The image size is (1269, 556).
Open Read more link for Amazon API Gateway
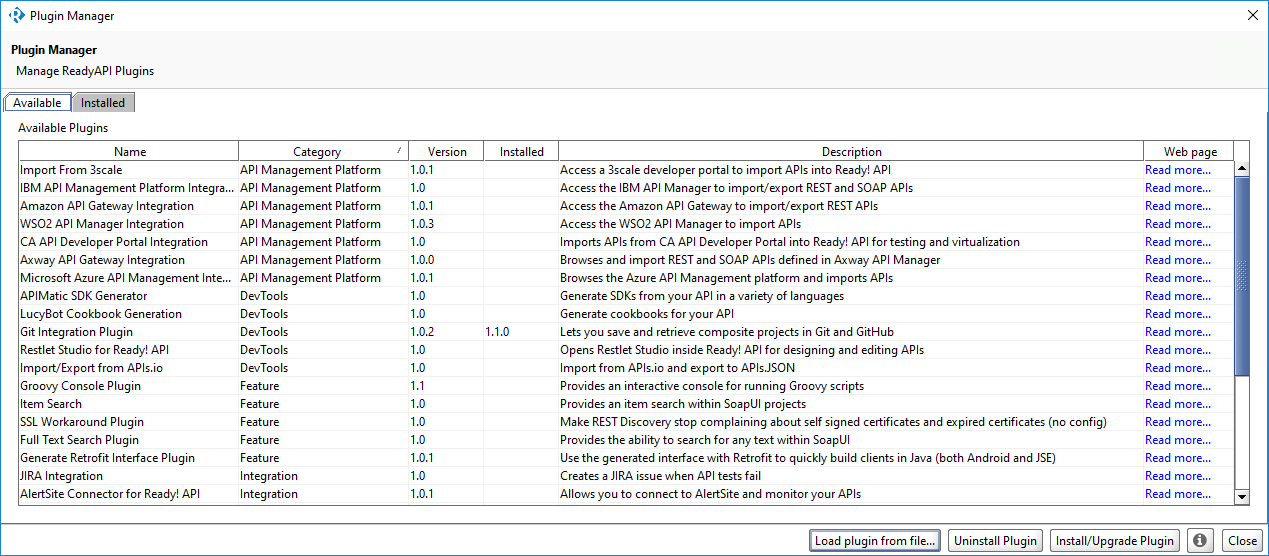(1177, 206)
